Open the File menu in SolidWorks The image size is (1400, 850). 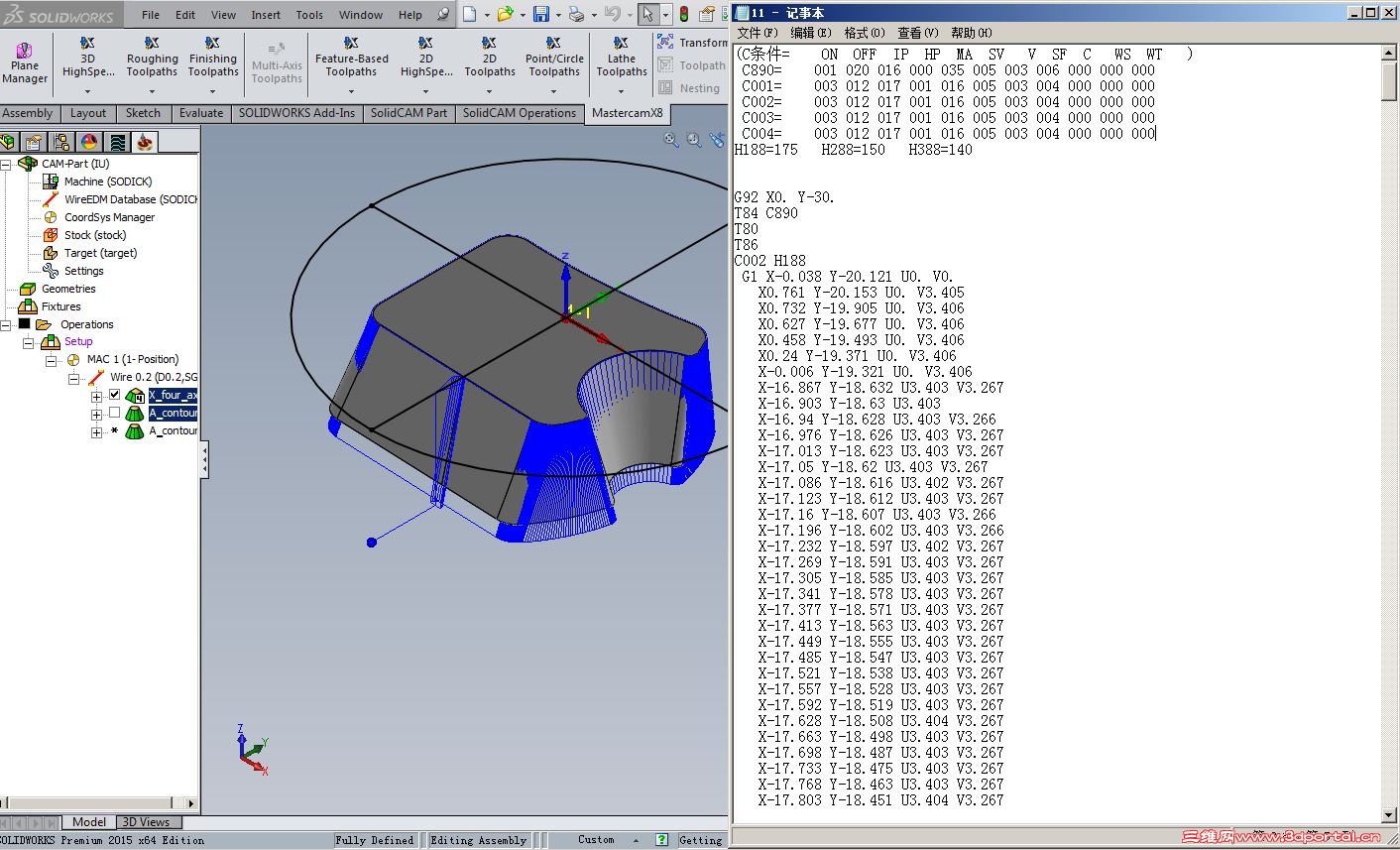click(151, 15)
